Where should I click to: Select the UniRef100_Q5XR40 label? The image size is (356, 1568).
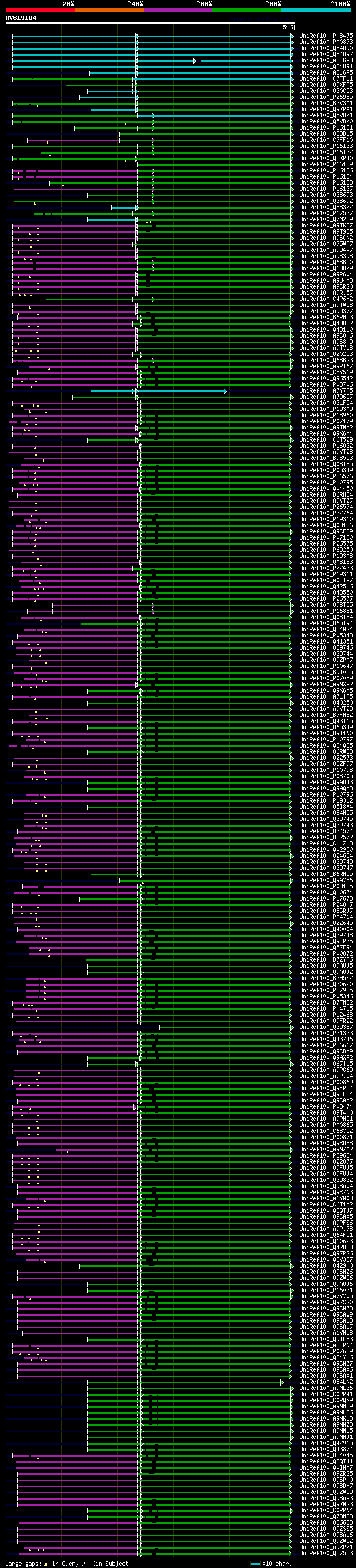point(325,159)
